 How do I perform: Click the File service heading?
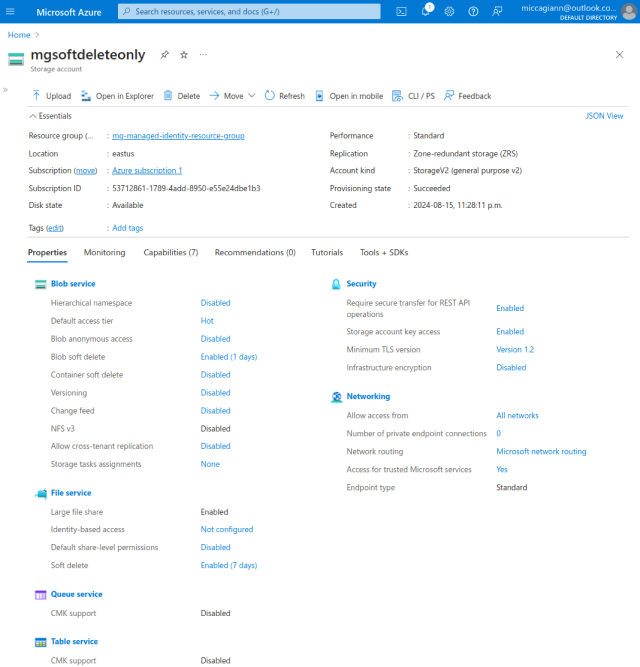[x=71, y=493]
